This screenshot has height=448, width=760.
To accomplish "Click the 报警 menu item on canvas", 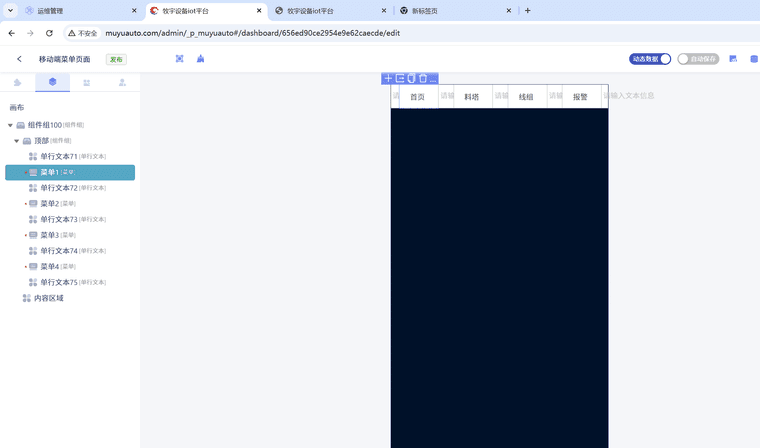I will coord(580,97).
